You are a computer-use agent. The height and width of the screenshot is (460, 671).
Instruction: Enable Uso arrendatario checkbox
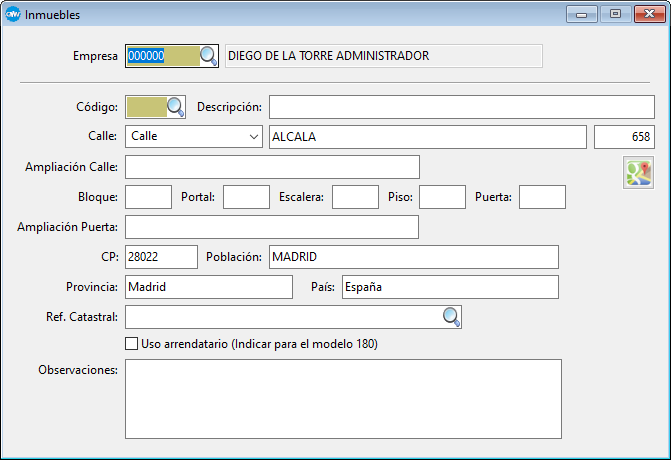pyautogui.click(x=132, y=343)
